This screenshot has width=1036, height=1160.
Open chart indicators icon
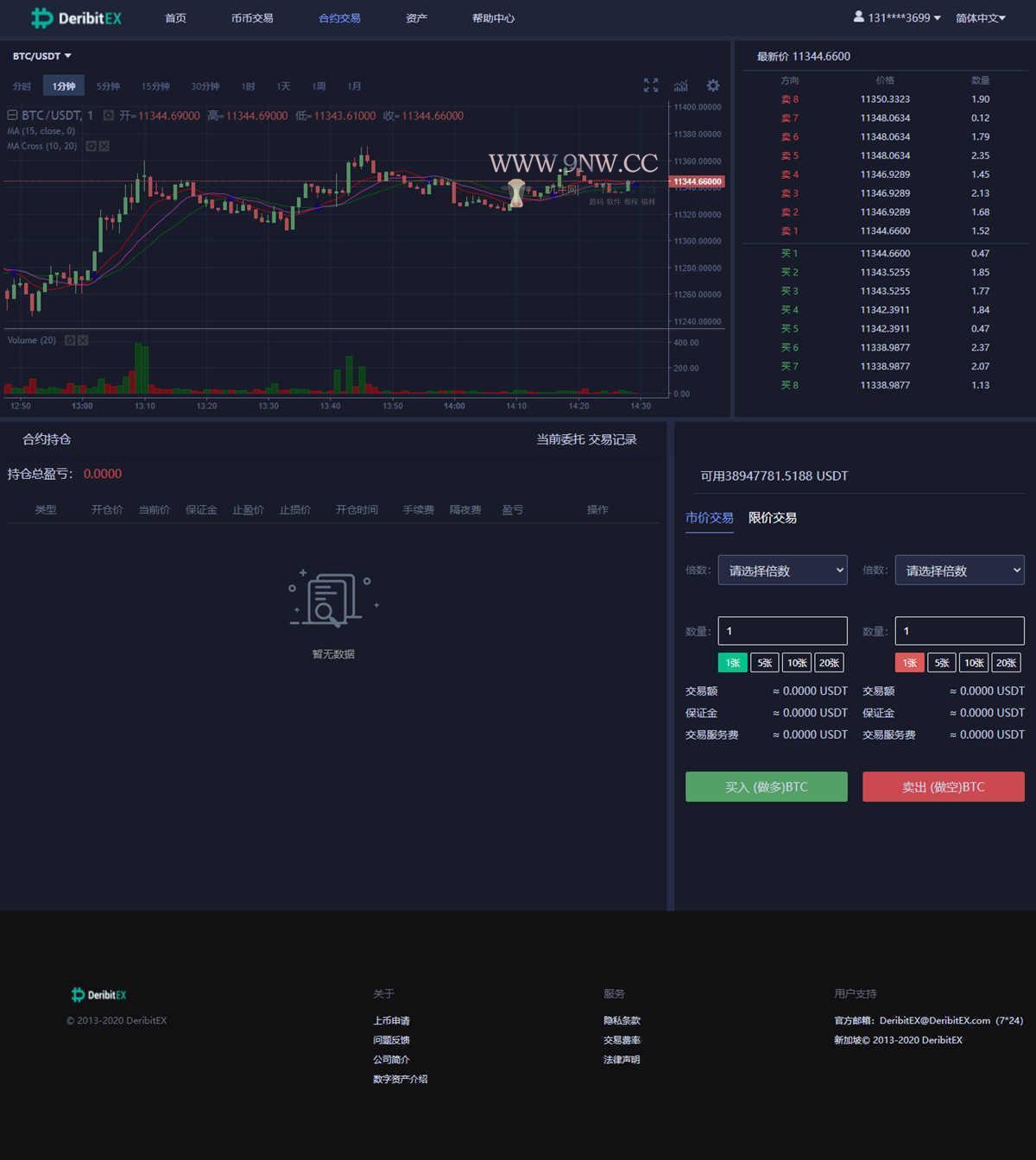pyautogui.click(x=681, y=85)
